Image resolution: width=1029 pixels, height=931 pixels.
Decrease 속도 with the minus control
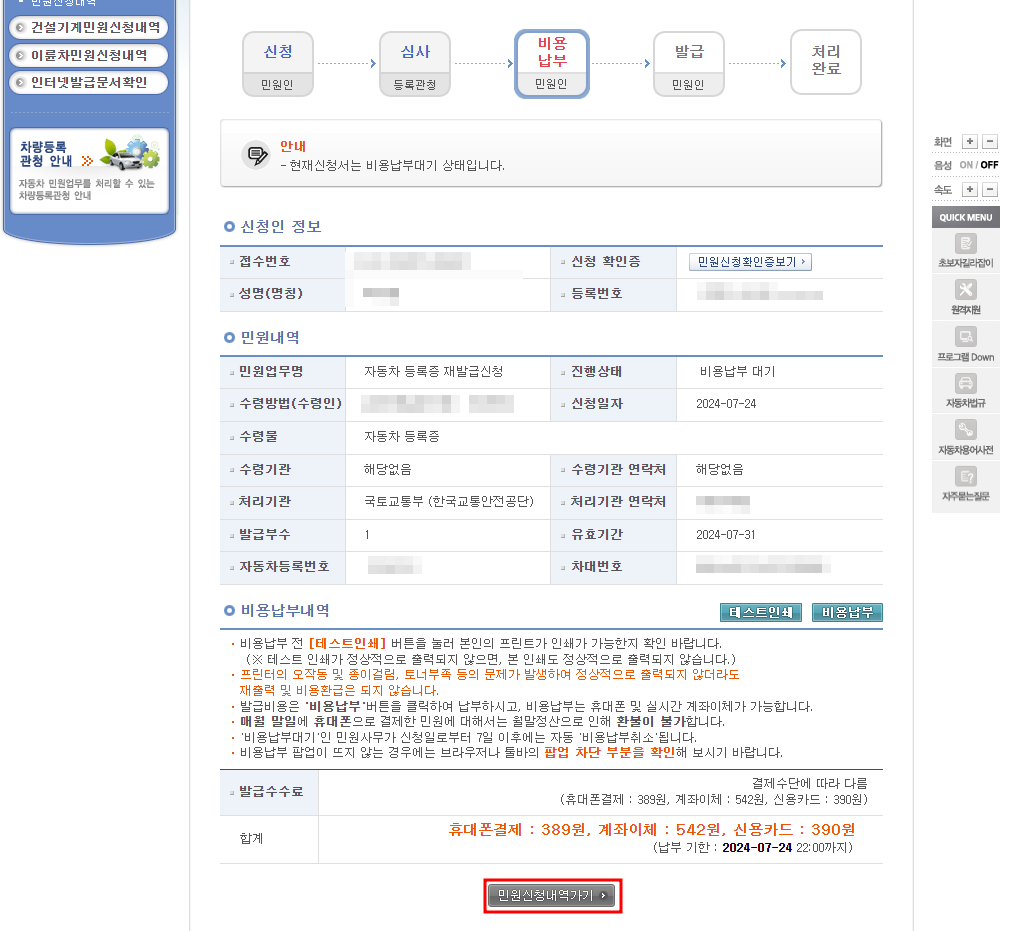(x=991, y=189)
